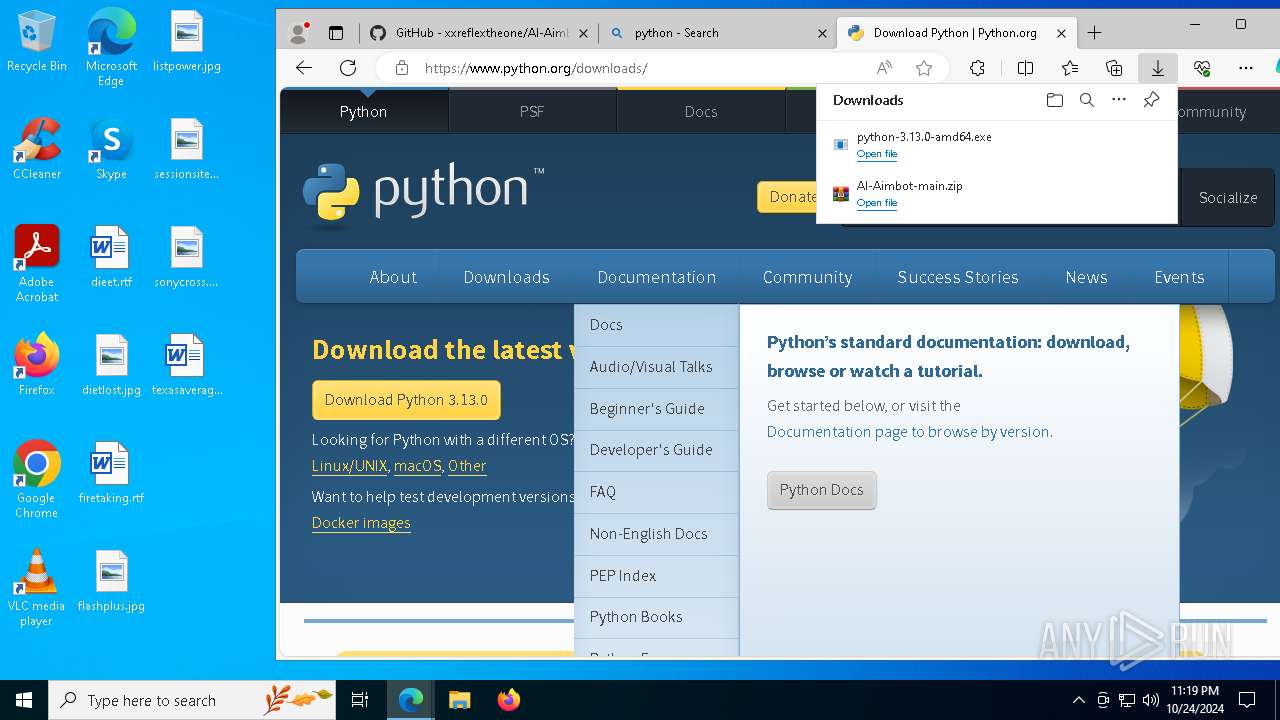This screenshot has height=720, width=1280.
Task: Open the Collections icon
Action: click(1114, 68)
